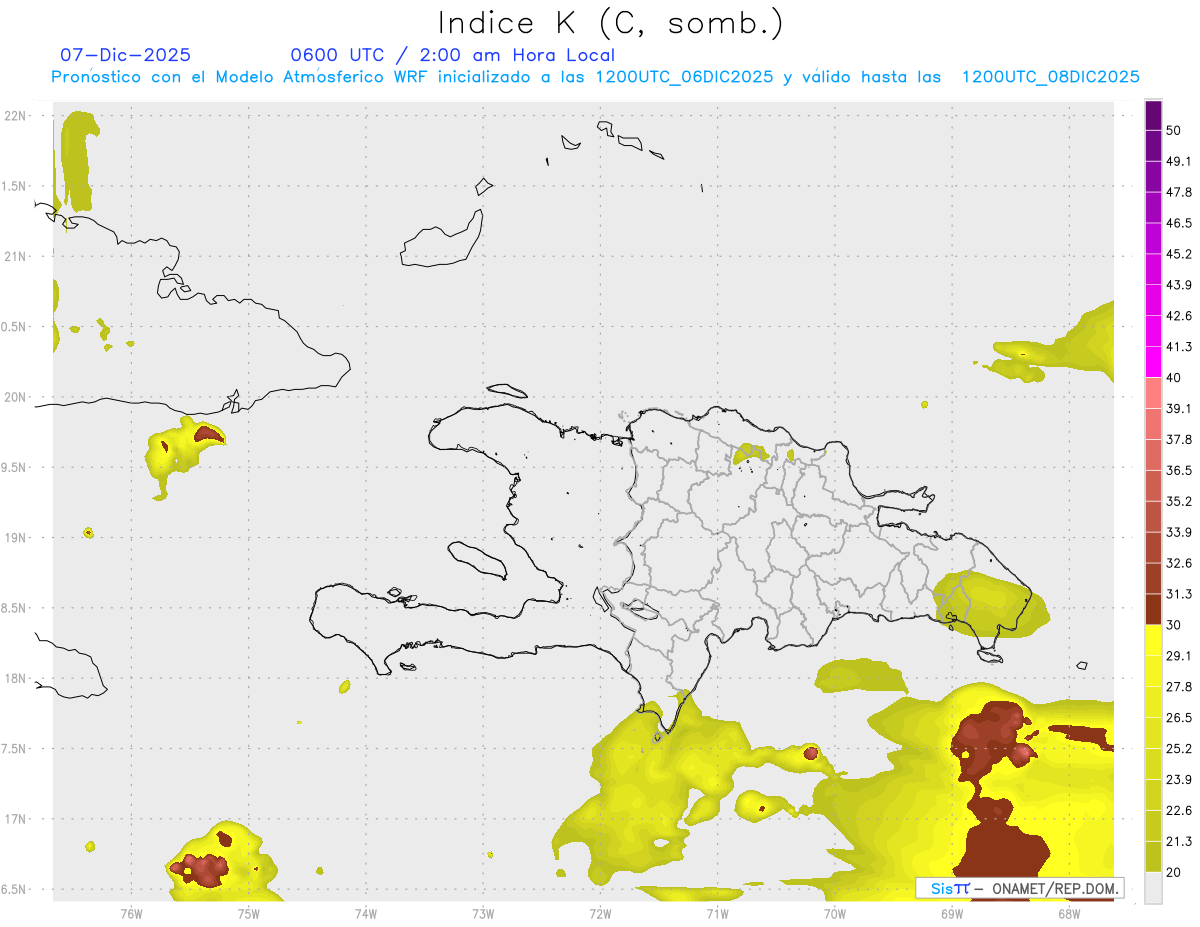Click colorbar value "21.3"
This screenshot has width=1200, height=927.
click(x=1180, y=842)
